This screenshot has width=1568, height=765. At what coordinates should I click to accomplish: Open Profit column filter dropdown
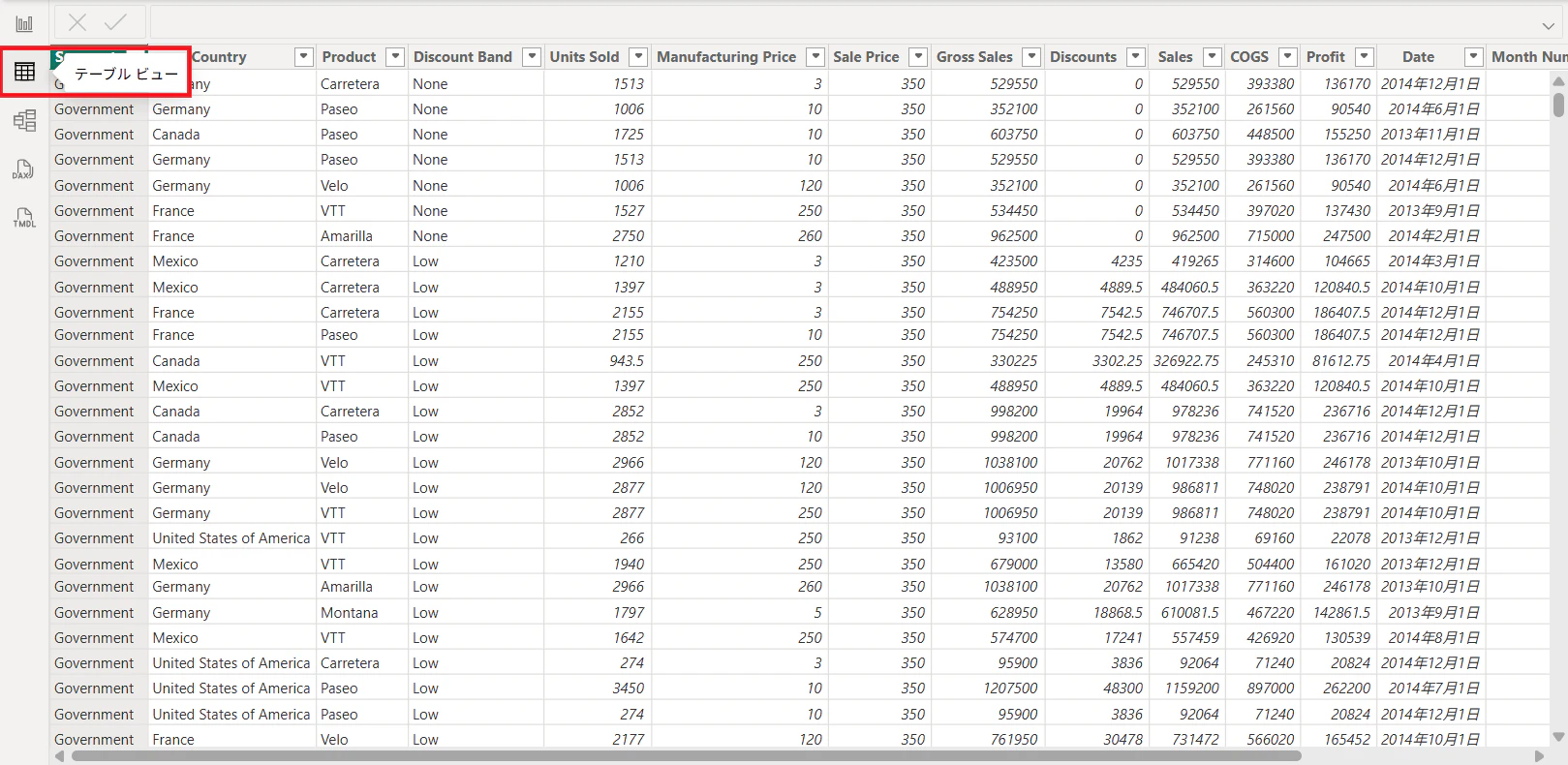point(1365,57)
